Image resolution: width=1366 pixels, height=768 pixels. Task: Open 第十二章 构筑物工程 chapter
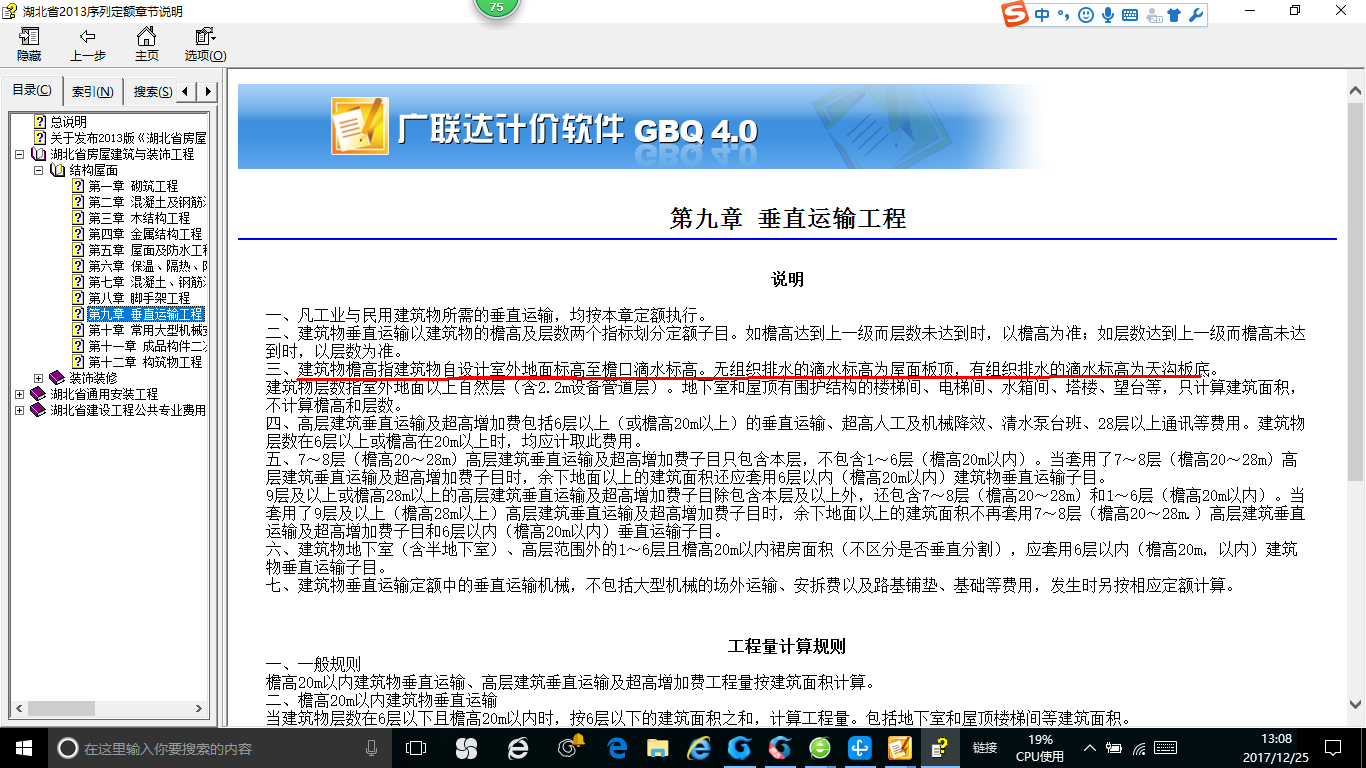pos(145,362)
